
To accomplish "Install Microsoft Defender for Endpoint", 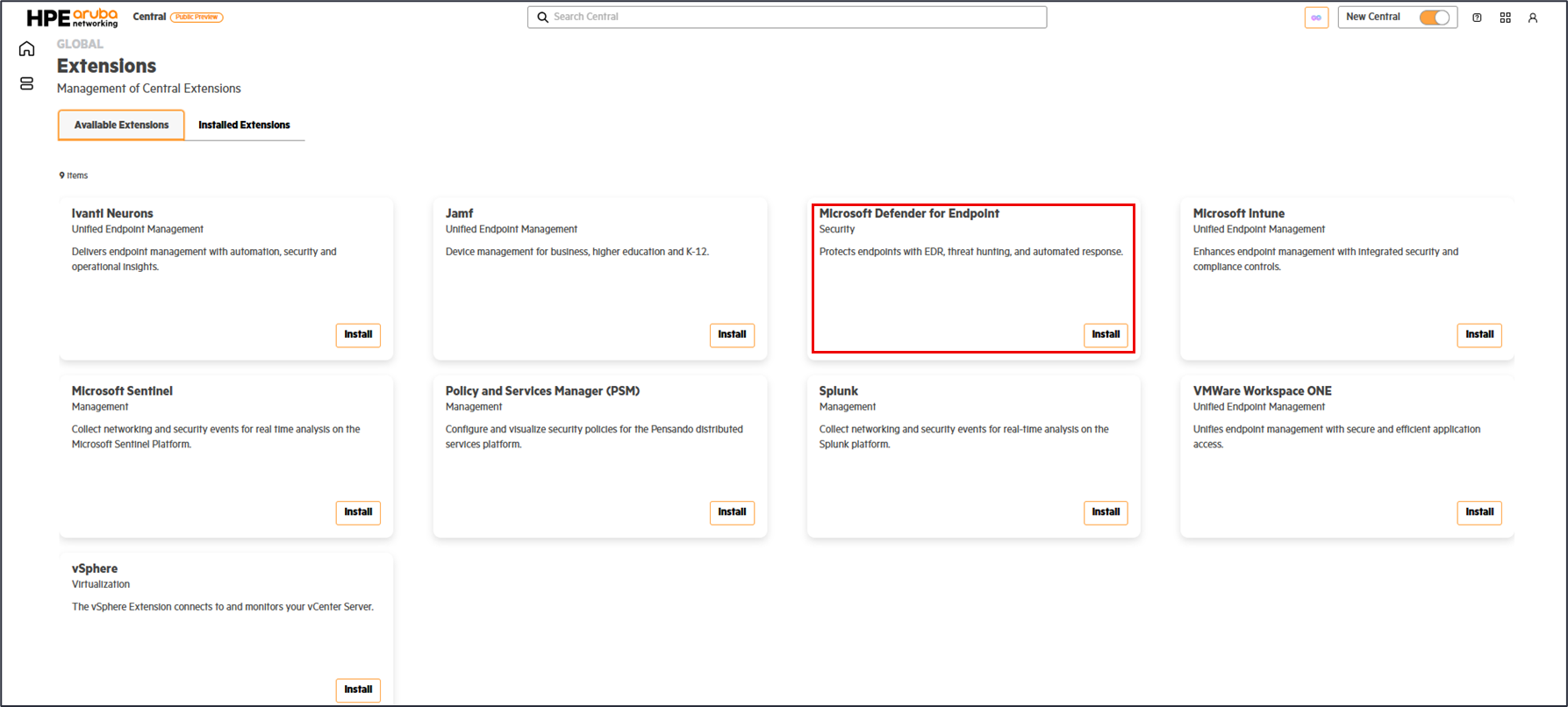I will [1106, 335].
